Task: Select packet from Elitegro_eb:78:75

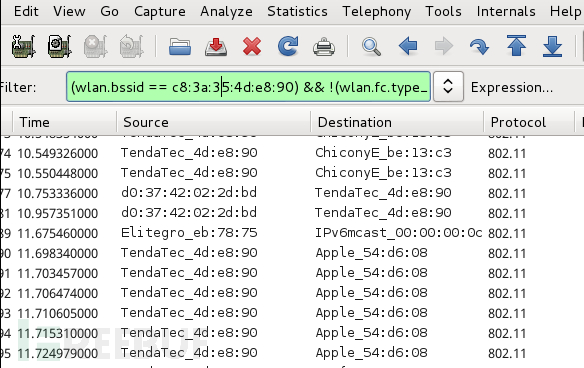Action: point(189,233)
